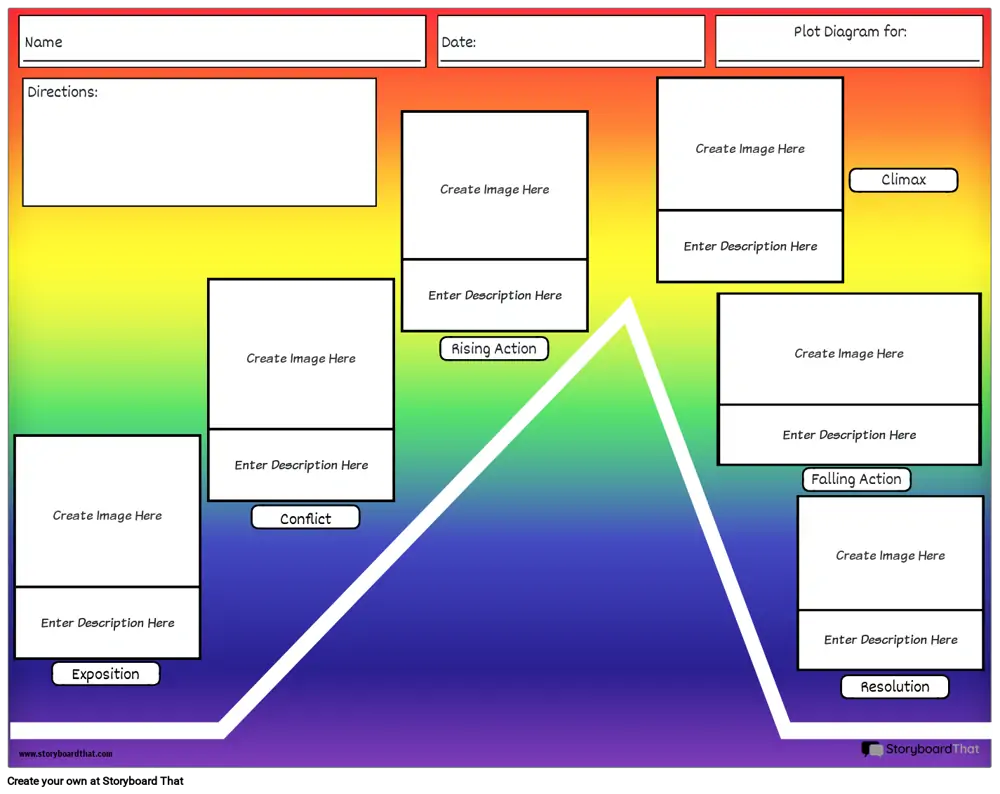Viewport: 1000px width, 794px height.
Task: Click the Resolution description text box
Action: 890,640
